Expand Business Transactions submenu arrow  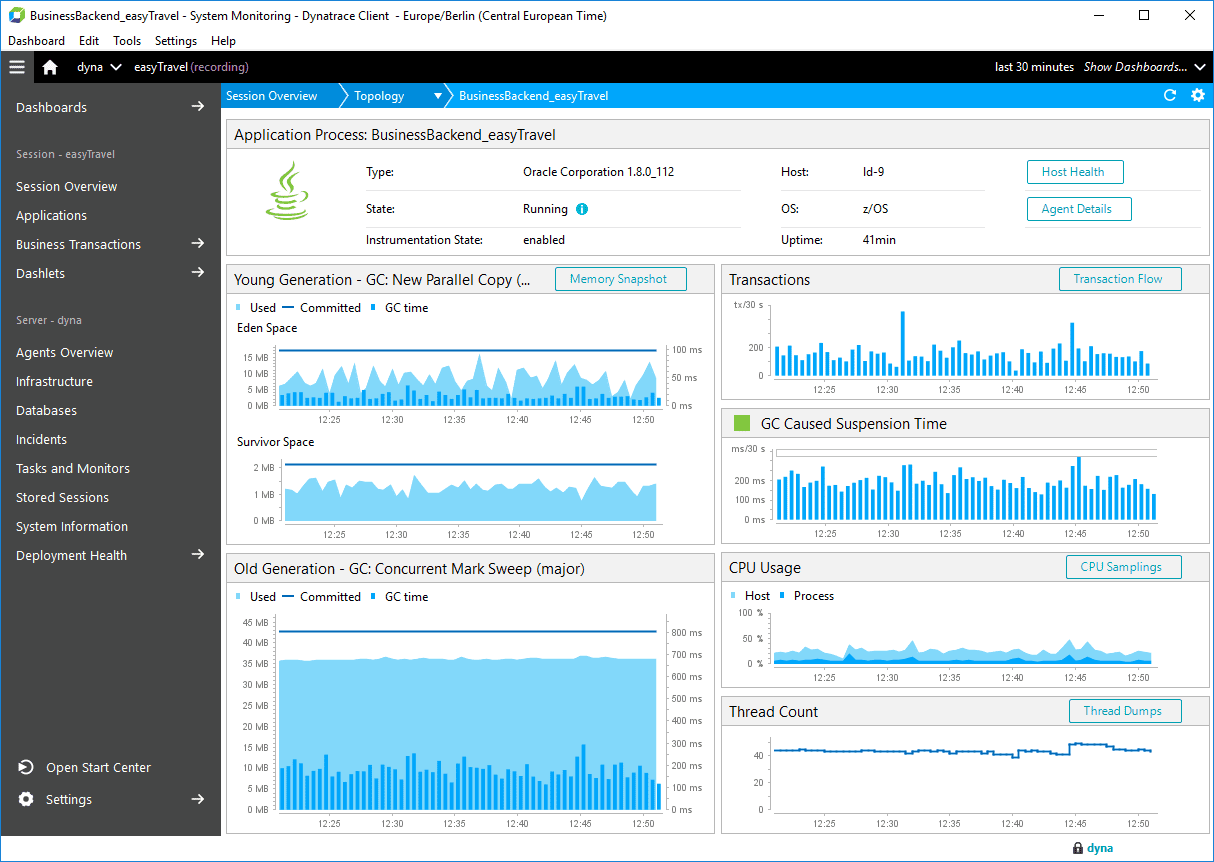point(198,244)
